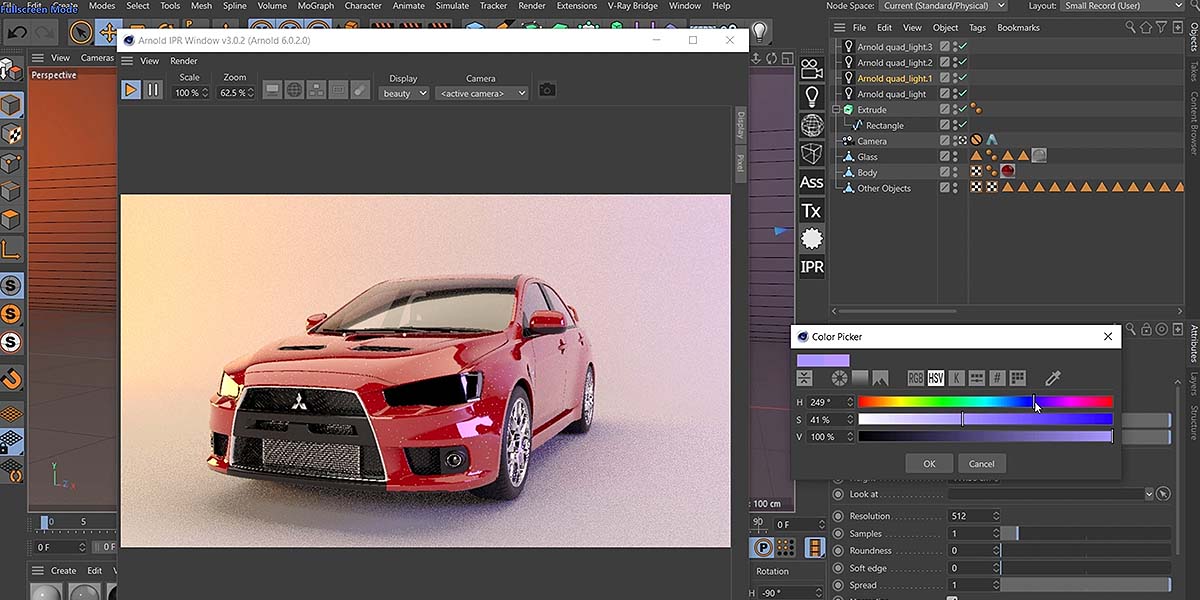Click compact mode icon in Color Picker
The height and width of the screenshot is (600, 1200).
pyautogui.click(x=805, y=378)
